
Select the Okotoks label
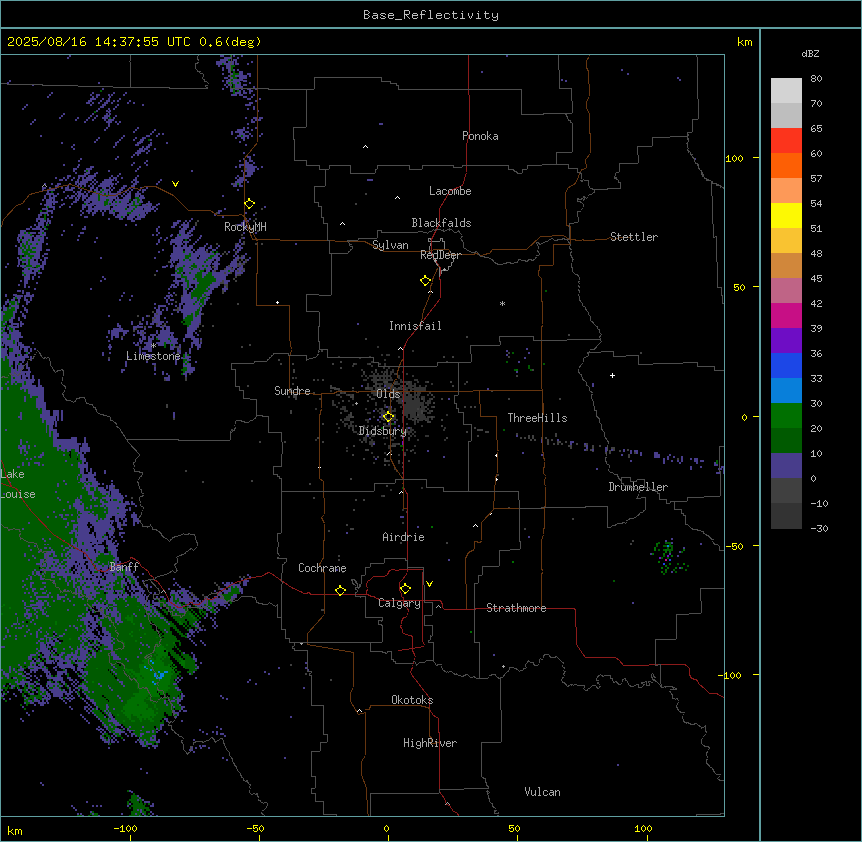pos(412,700)
